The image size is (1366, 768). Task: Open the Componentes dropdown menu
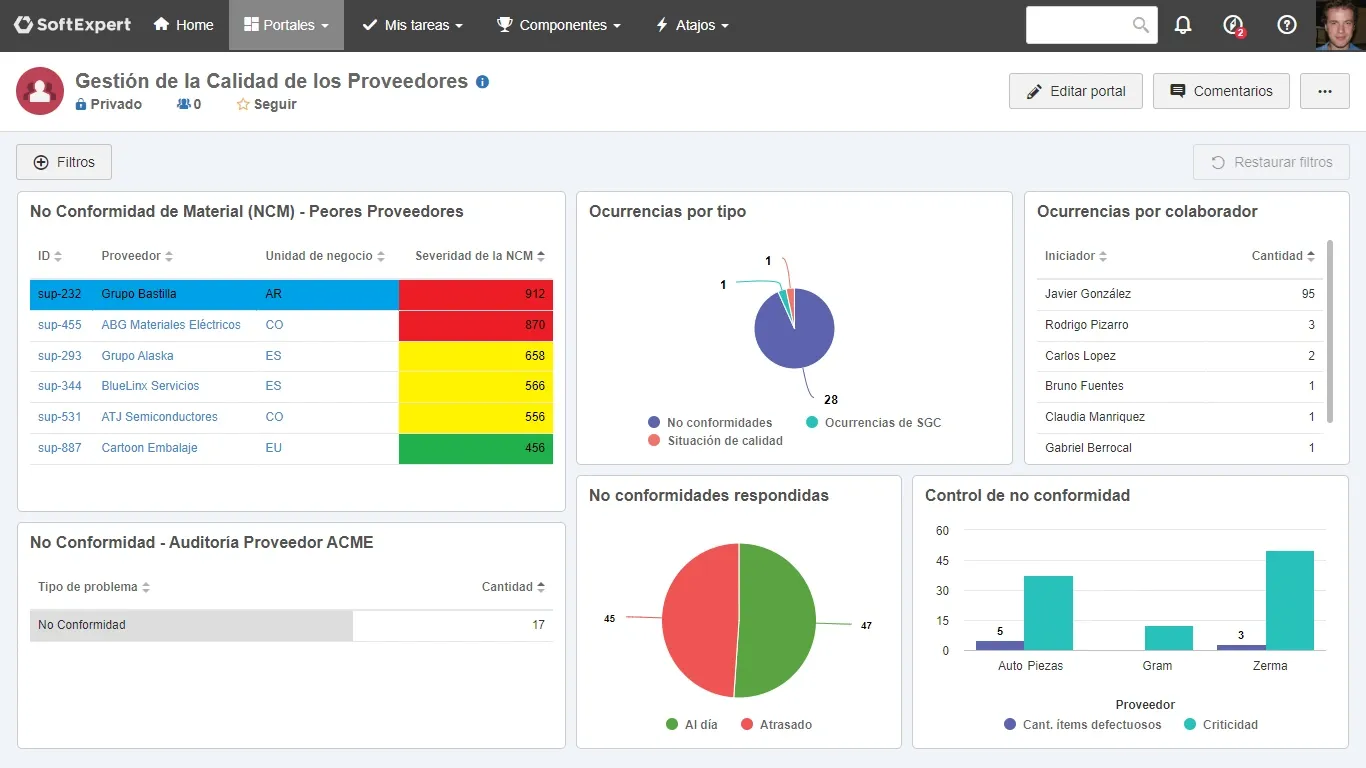tap(557, 25)
